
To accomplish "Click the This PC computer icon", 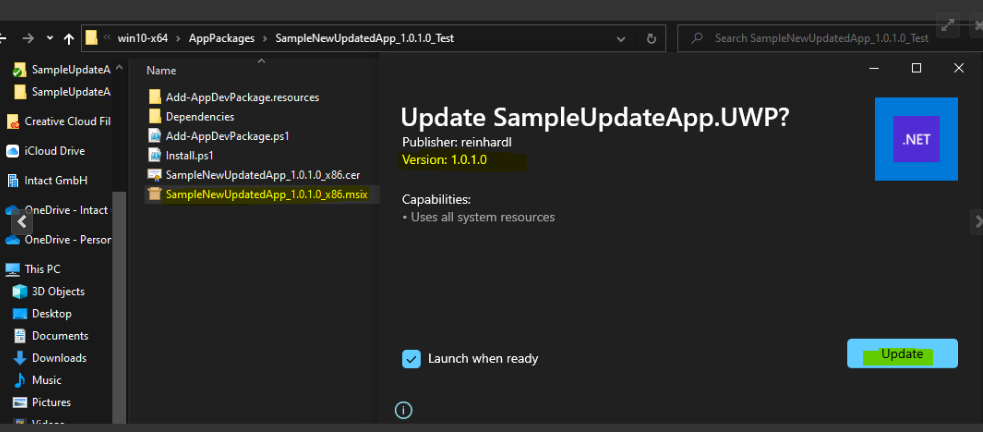I will [13, 270].
